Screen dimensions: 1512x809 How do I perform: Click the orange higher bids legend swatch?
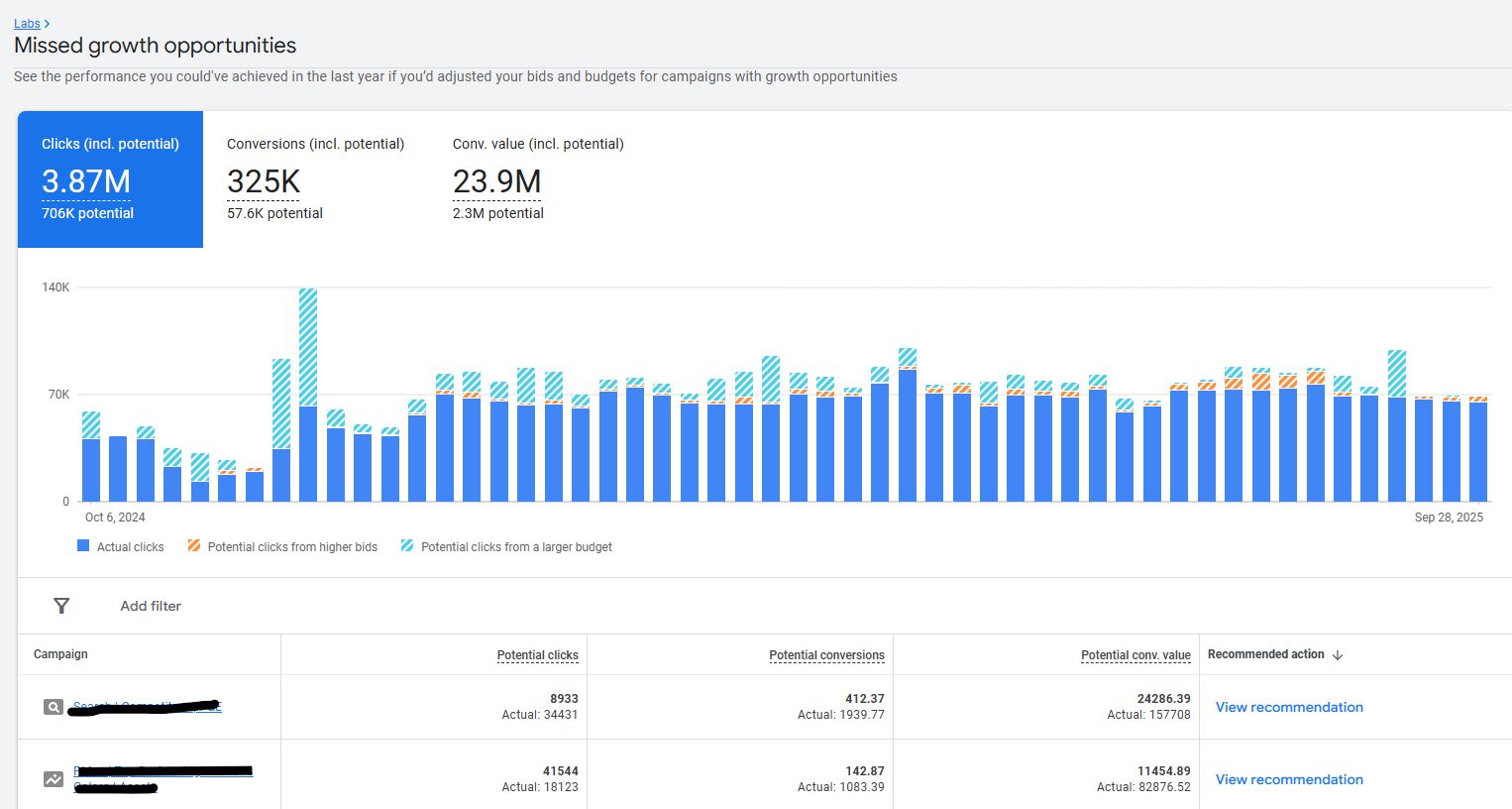(x=194, y=546)
